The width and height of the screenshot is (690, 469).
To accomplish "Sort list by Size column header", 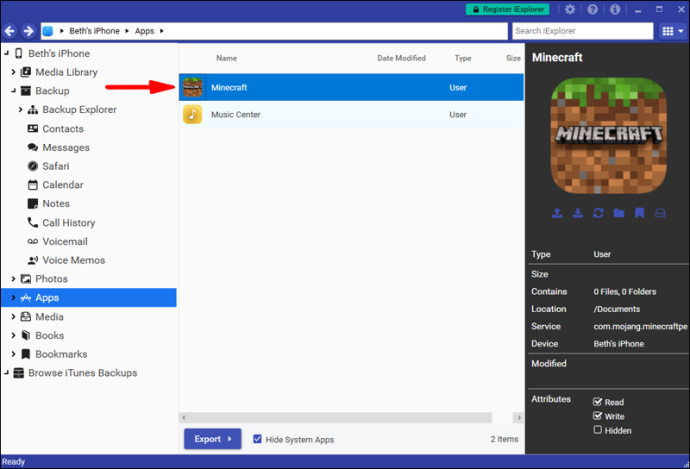I will click(x=513, y=58).
